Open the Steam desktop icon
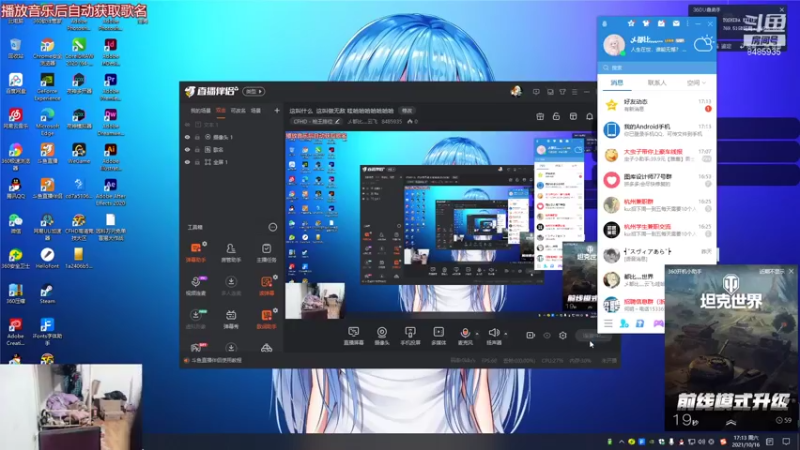The height and width of the screenshot is (450, 800). pyautogui.click(x=47, y=294)
